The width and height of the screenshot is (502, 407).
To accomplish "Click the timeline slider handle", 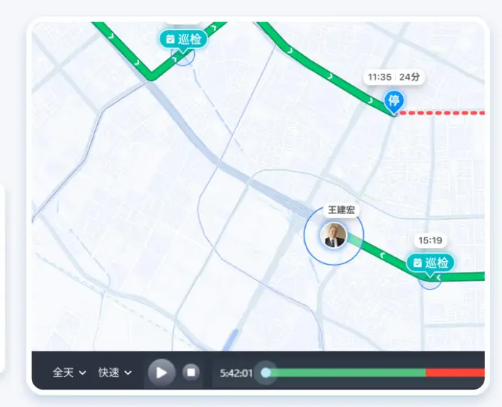I will coord(266,373).
